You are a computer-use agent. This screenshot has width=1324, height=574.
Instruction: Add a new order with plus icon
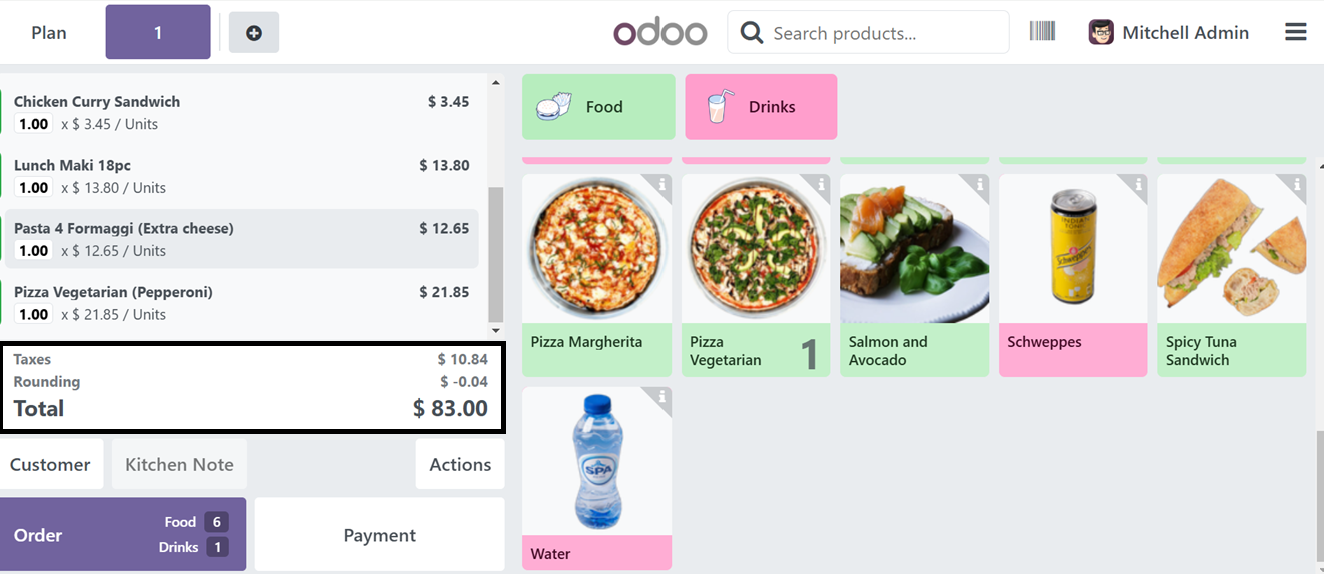coord(254,33)
